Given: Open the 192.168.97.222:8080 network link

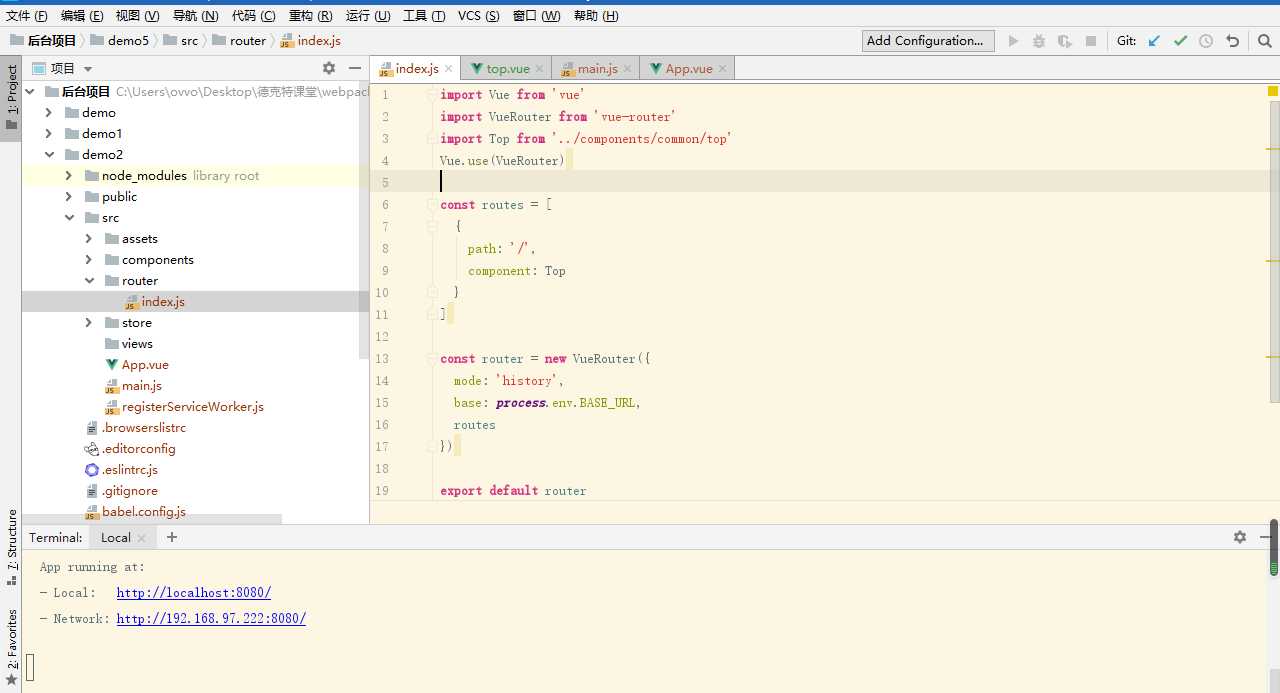Looking at the screenshot, I should coord(211,619).
